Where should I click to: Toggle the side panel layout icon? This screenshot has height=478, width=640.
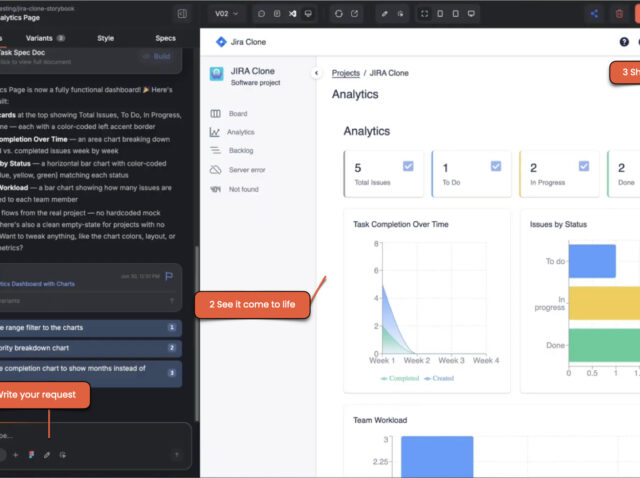(x=182, y=14)
